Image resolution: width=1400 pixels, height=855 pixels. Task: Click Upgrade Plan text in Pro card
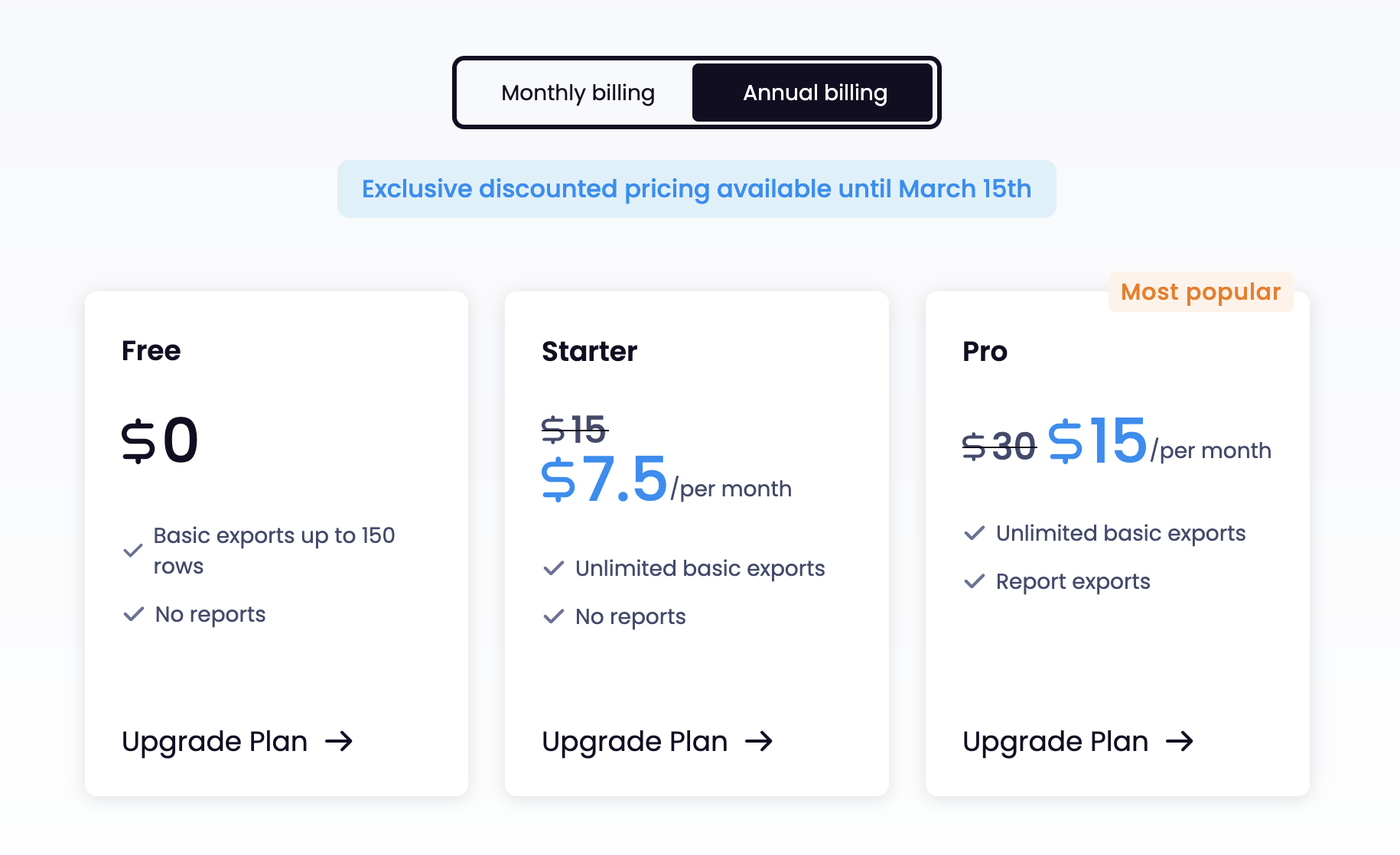pos(1056,742)
